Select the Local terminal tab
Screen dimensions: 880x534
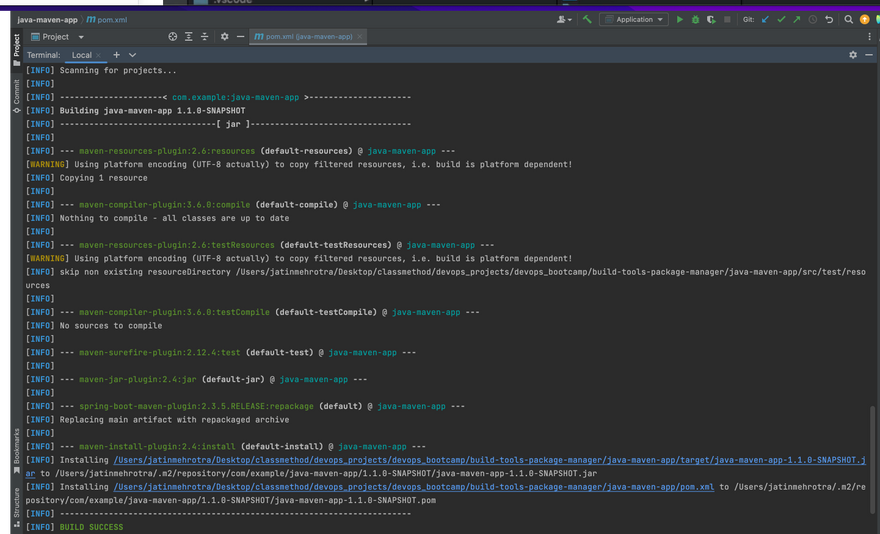click(82, 55)
